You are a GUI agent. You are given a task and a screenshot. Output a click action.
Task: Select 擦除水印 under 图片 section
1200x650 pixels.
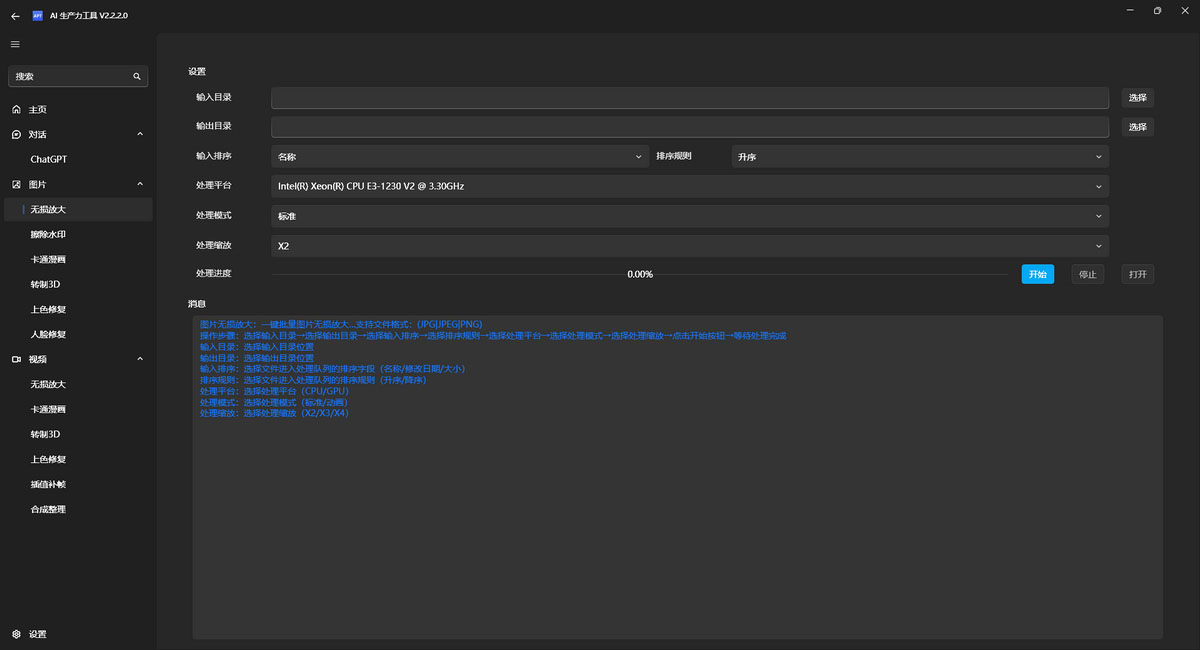(48, 234)
